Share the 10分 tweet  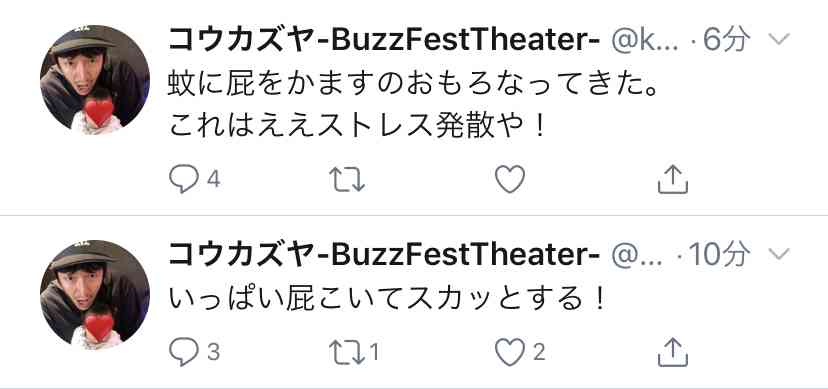pyautogui.click(x=673, y=352)
